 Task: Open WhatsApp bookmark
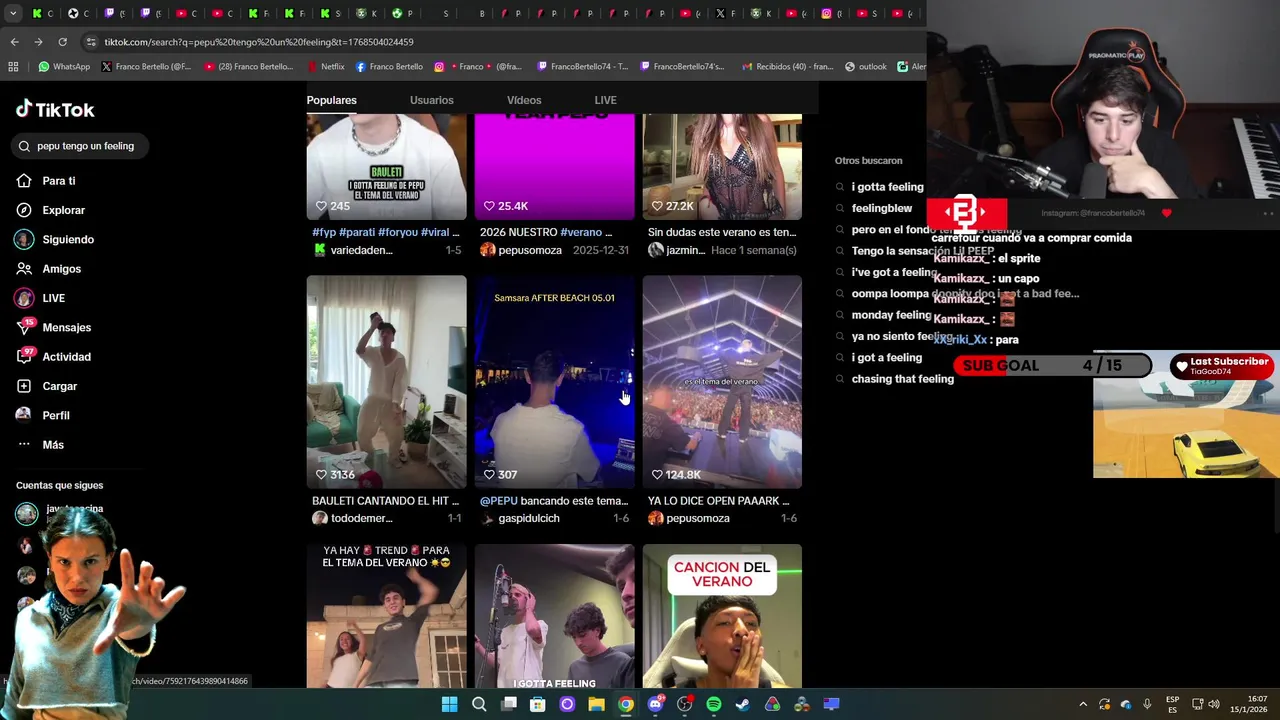point(64,67)
